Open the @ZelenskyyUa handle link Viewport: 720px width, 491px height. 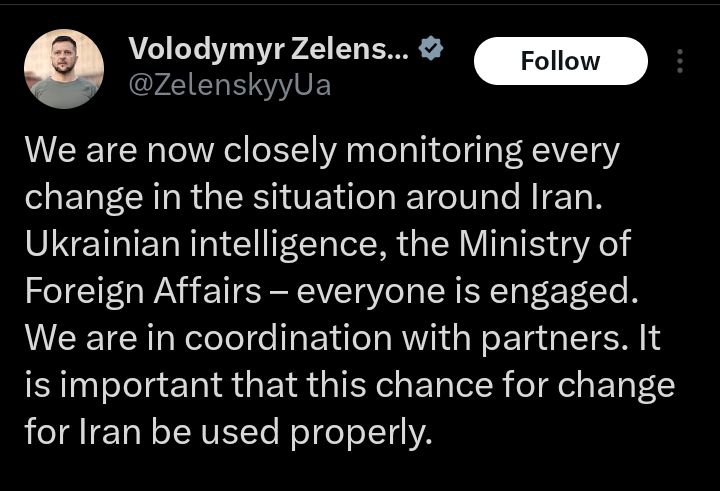(x=229, y=86)
